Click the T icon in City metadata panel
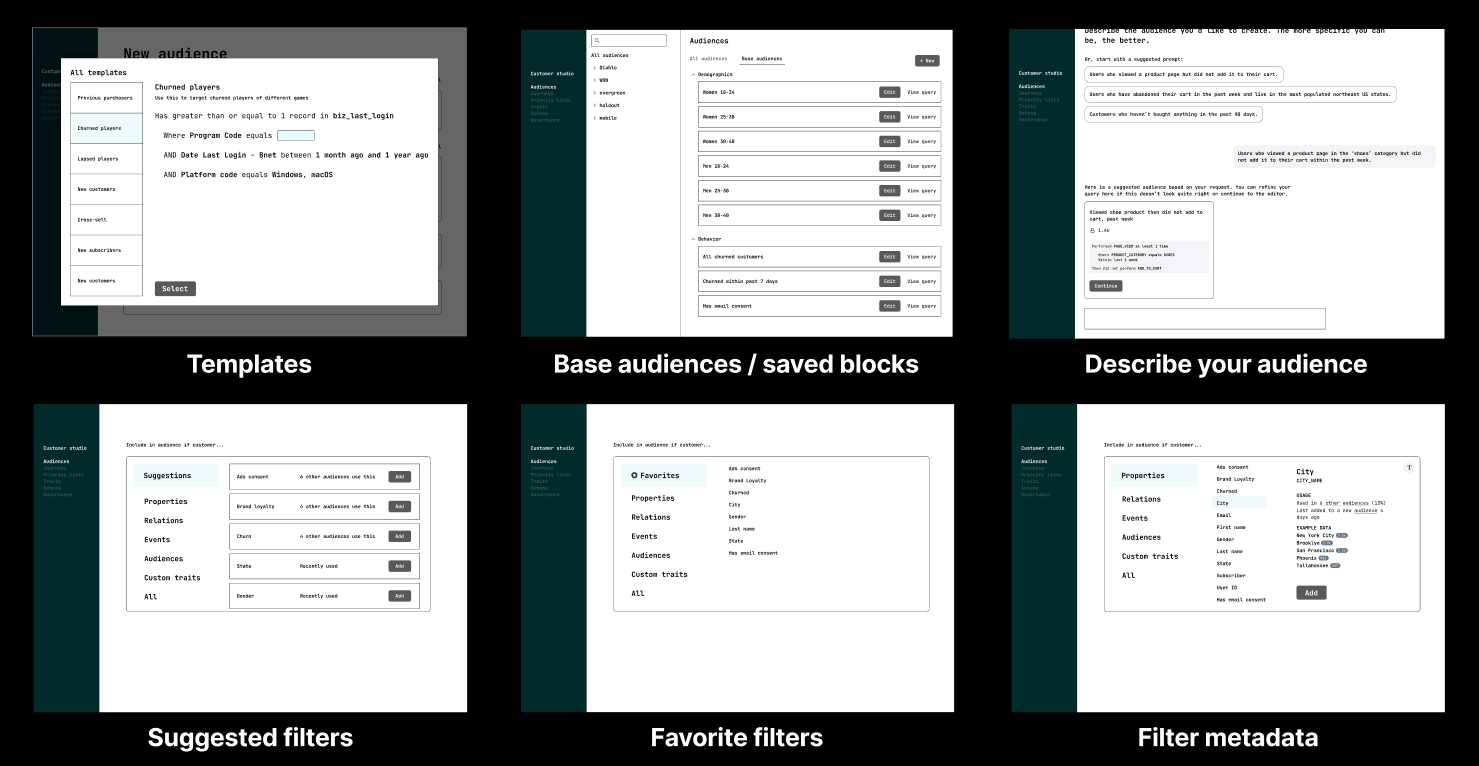 [x=1409, y=467]
